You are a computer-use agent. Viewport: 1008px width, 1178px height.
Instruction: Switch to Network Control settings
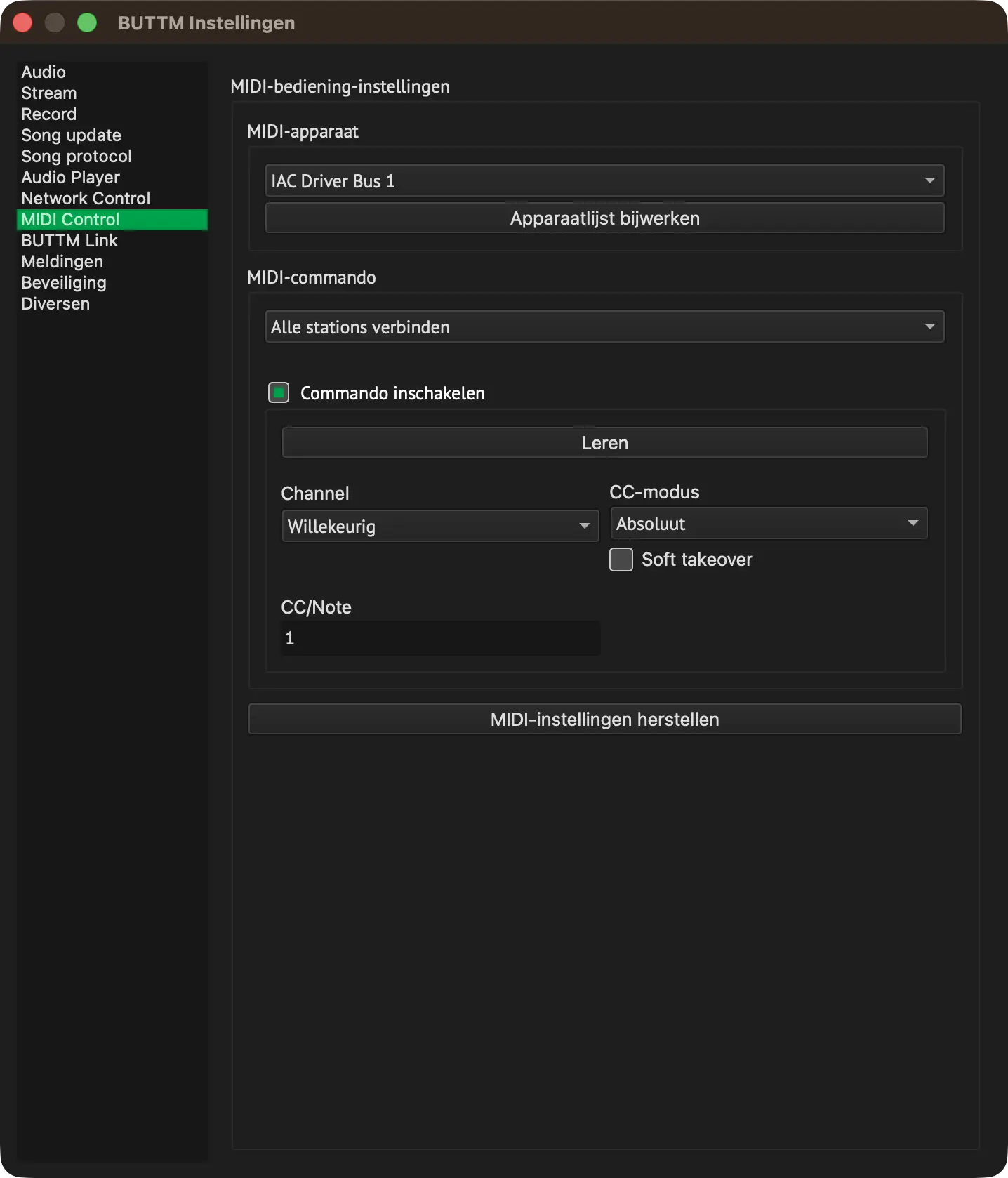[x=112, y=198]
